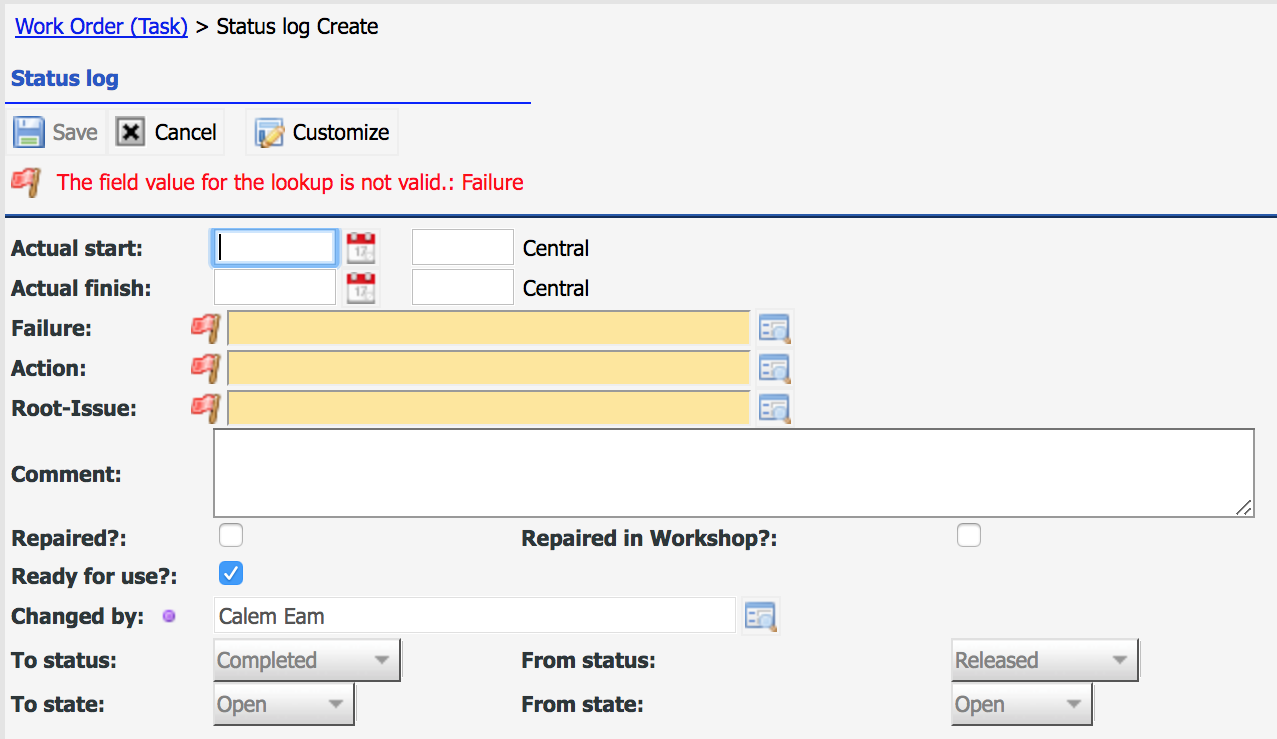Open the From status dropdown
The height and width of the screenshot is (739, 1277).
click(1044, 661)
